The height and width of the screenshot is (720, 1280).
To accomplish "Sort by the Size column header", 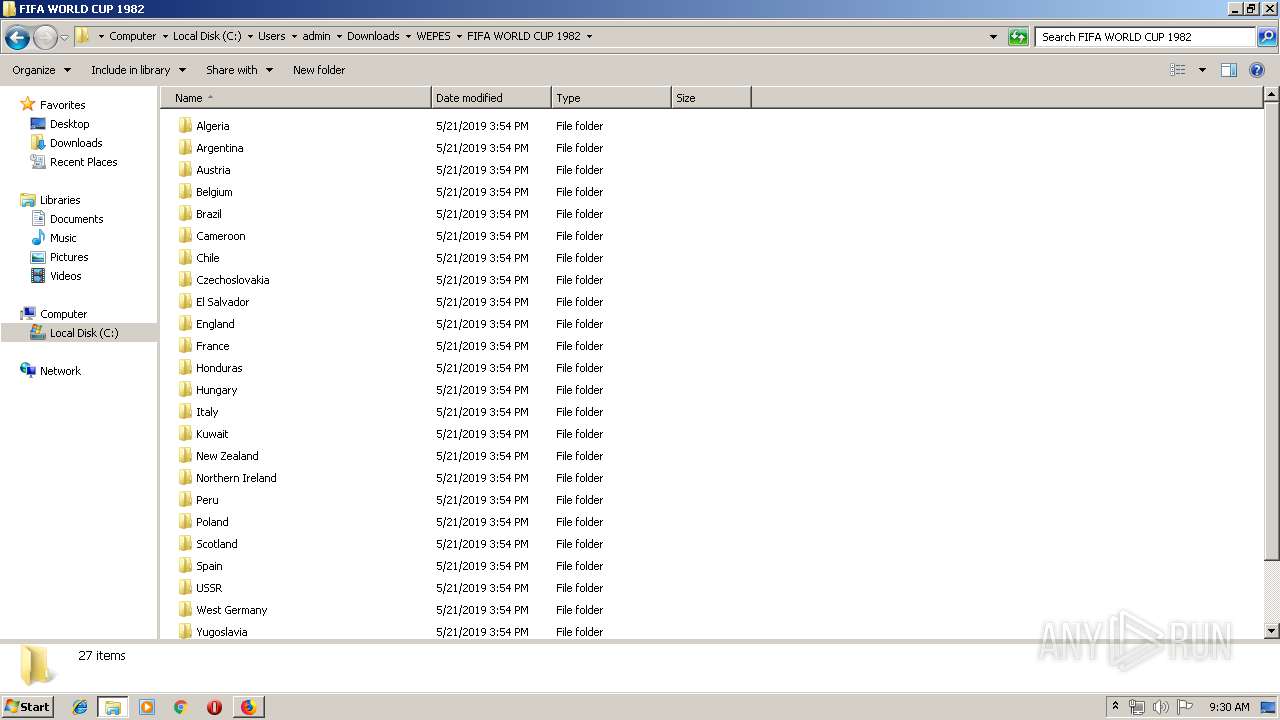I will click(x=711, y=98).
